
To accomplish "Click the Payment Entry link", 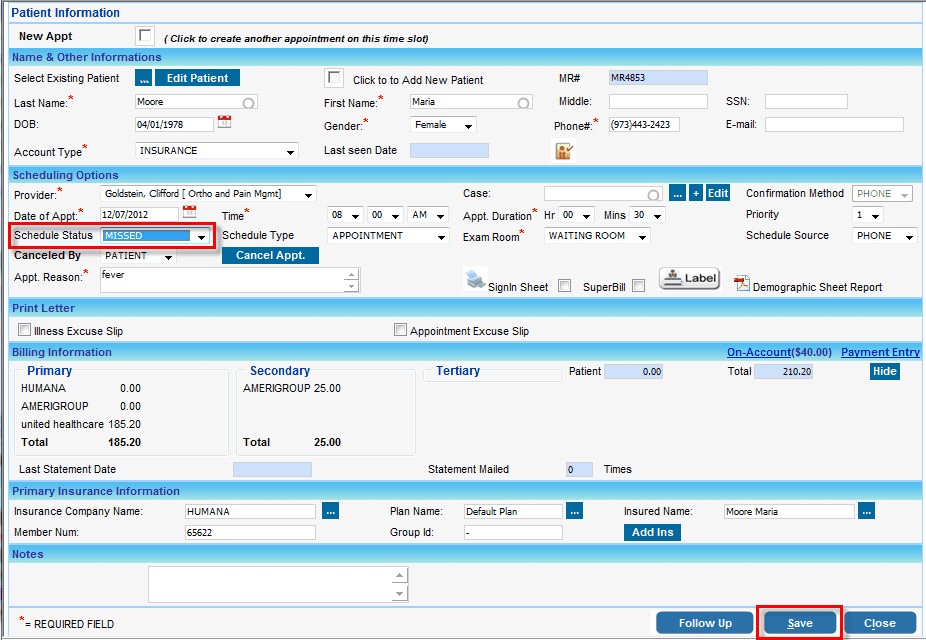I will (x=880, y=352).
